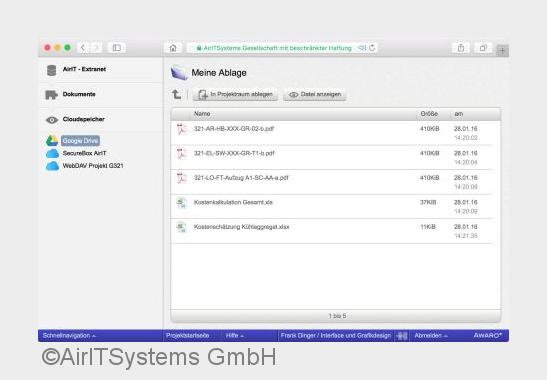This screenshot has height=380, width=547.
Task: Open the browser share icon
Action: [x=461, y=48]
